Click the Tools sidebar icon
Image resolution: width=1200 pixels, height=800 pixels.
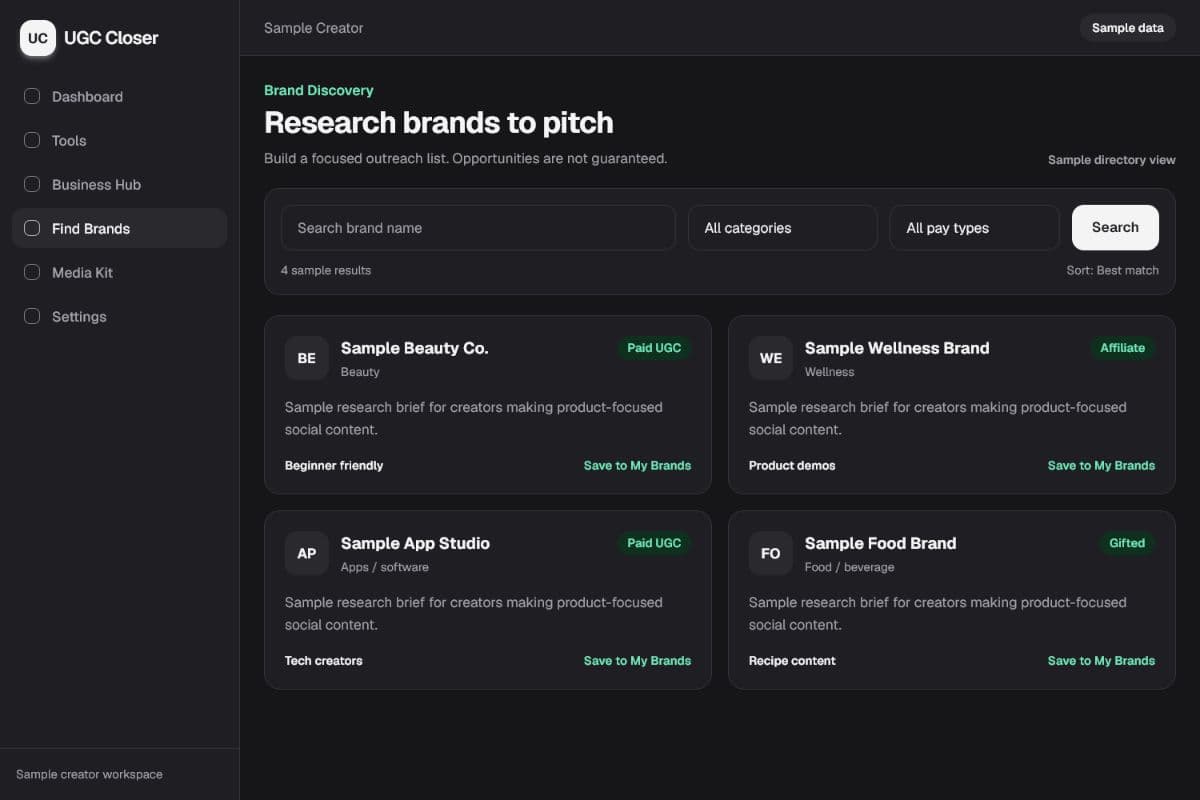32,141
